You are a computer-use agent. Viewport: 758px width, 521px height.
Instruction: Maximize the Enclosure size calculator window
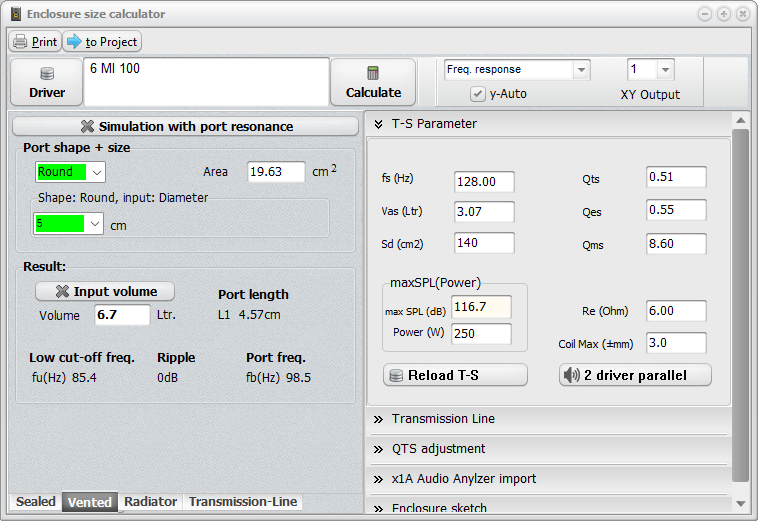(724, 14)
